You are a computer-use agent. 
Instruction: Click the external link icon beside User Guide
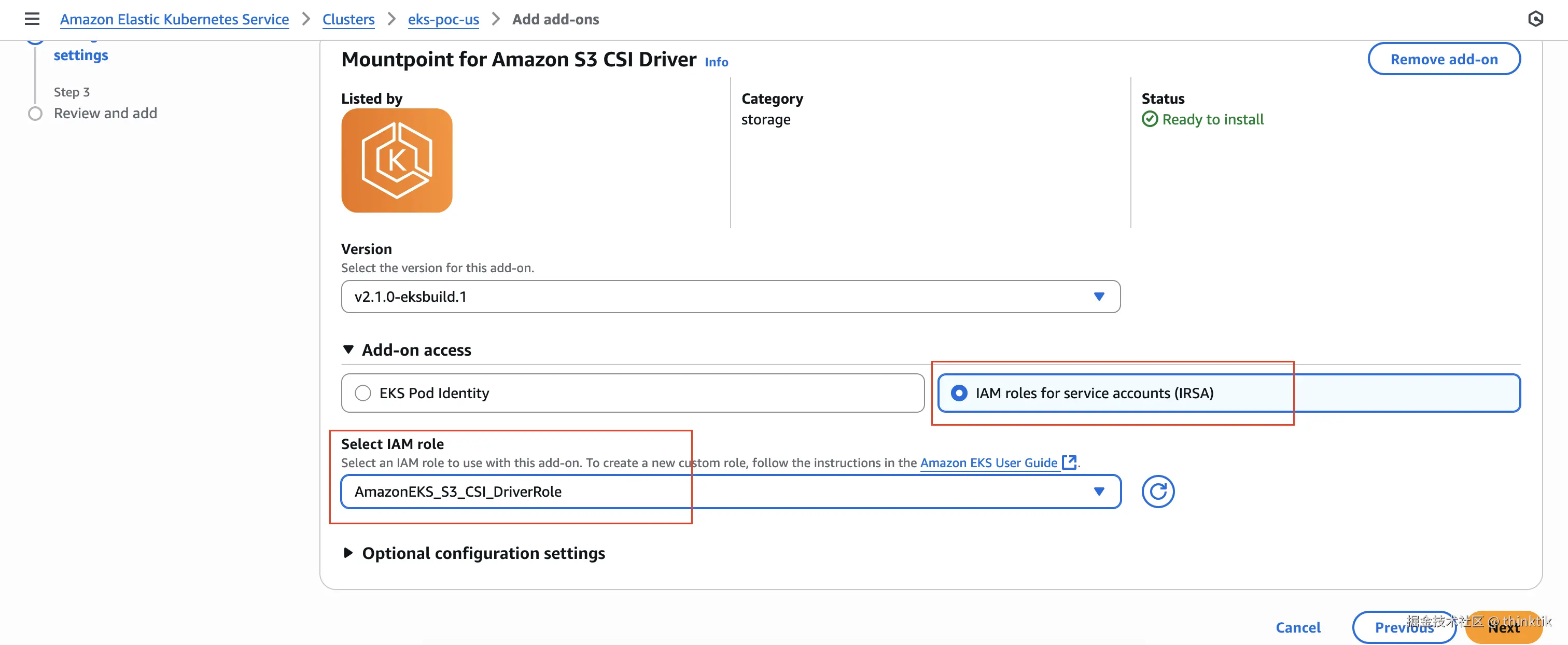(1069, 462)
